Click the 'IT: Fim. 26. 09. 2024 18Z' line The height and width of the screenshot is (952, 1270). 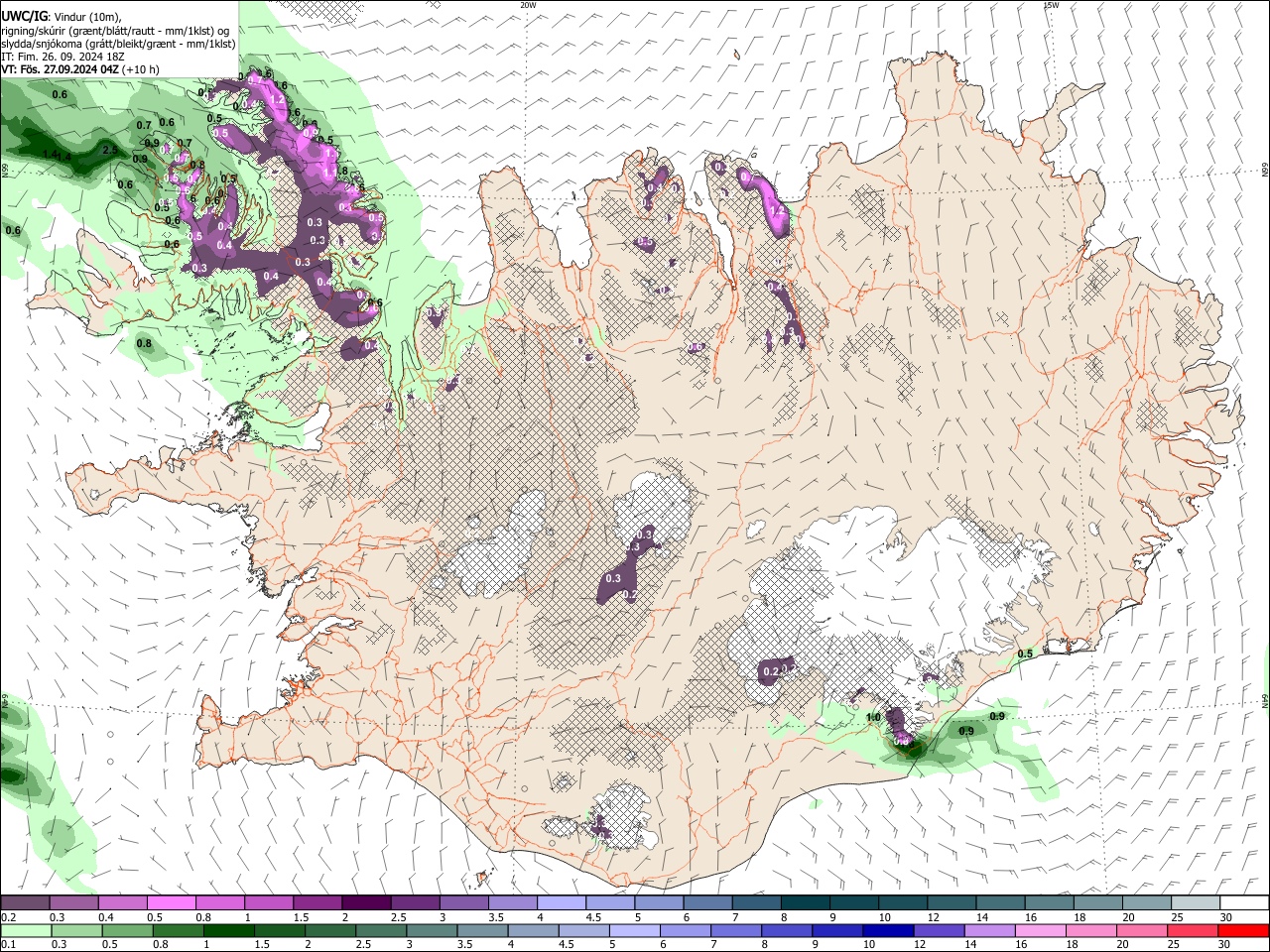pos(63,57)
